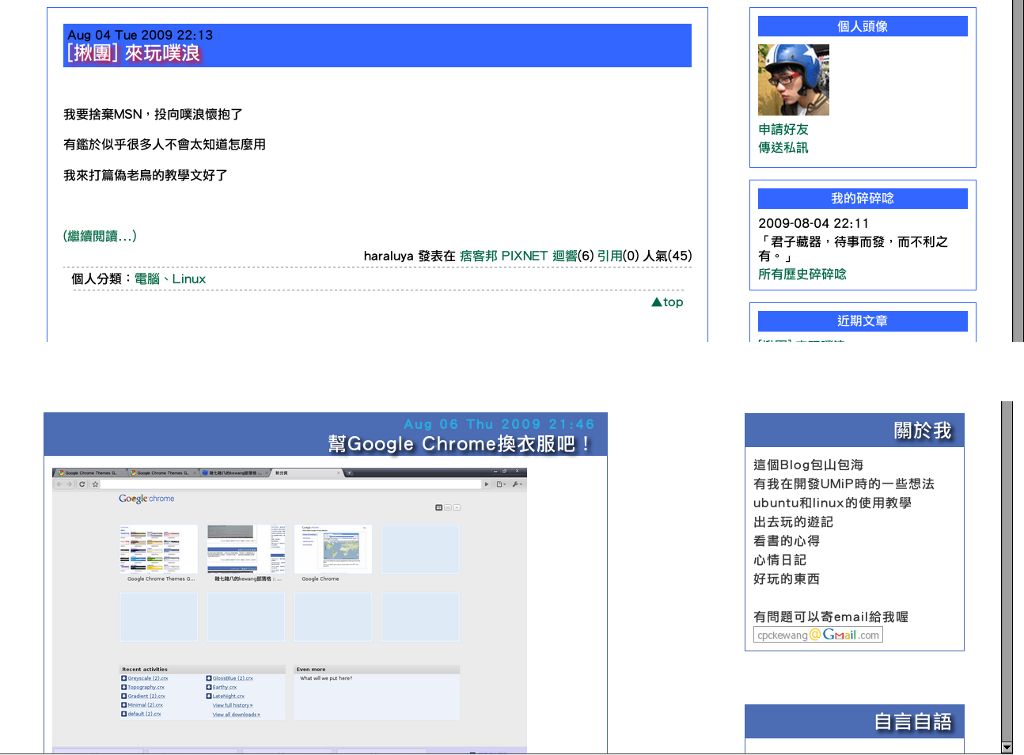This screenshot has height=755, width=1024.
Task: Open the 電腦 category link
Action: (147, 279)
